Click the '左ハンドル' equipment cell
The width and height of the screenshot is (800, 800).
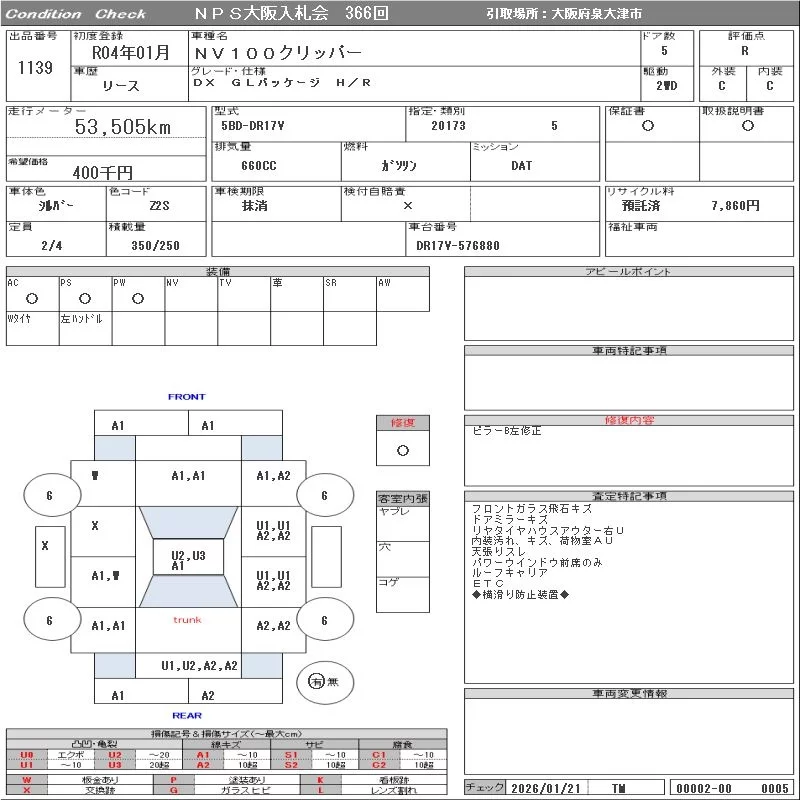pos(85,329)
